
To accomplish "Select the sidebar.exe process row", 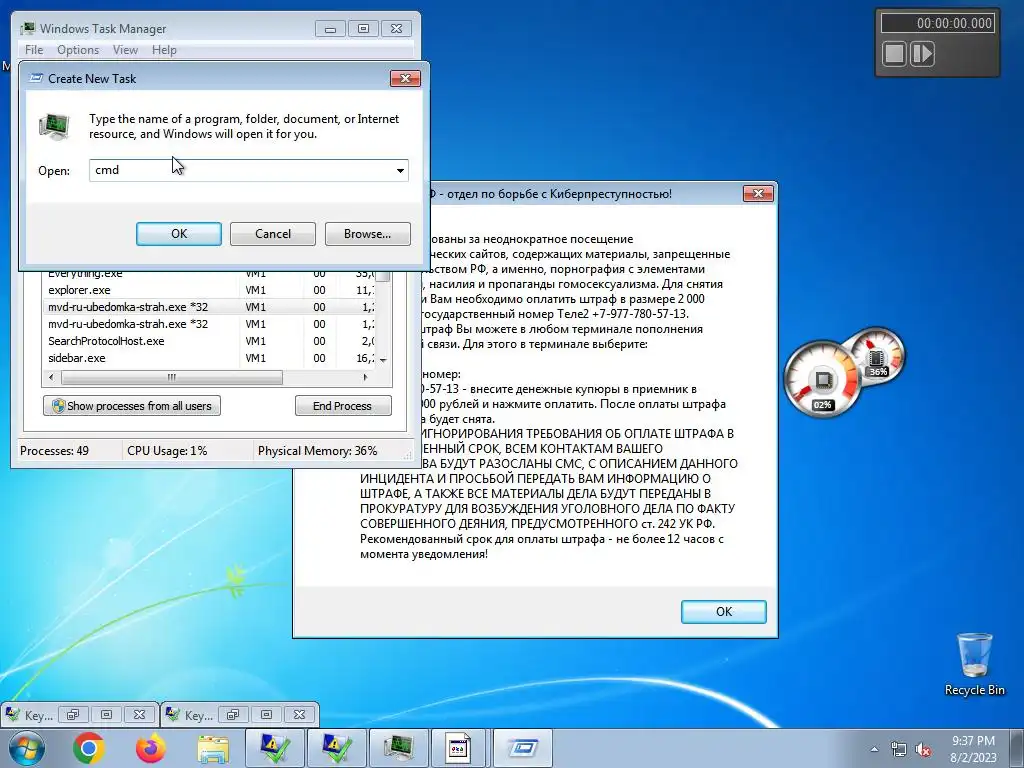I will [209, 358].
